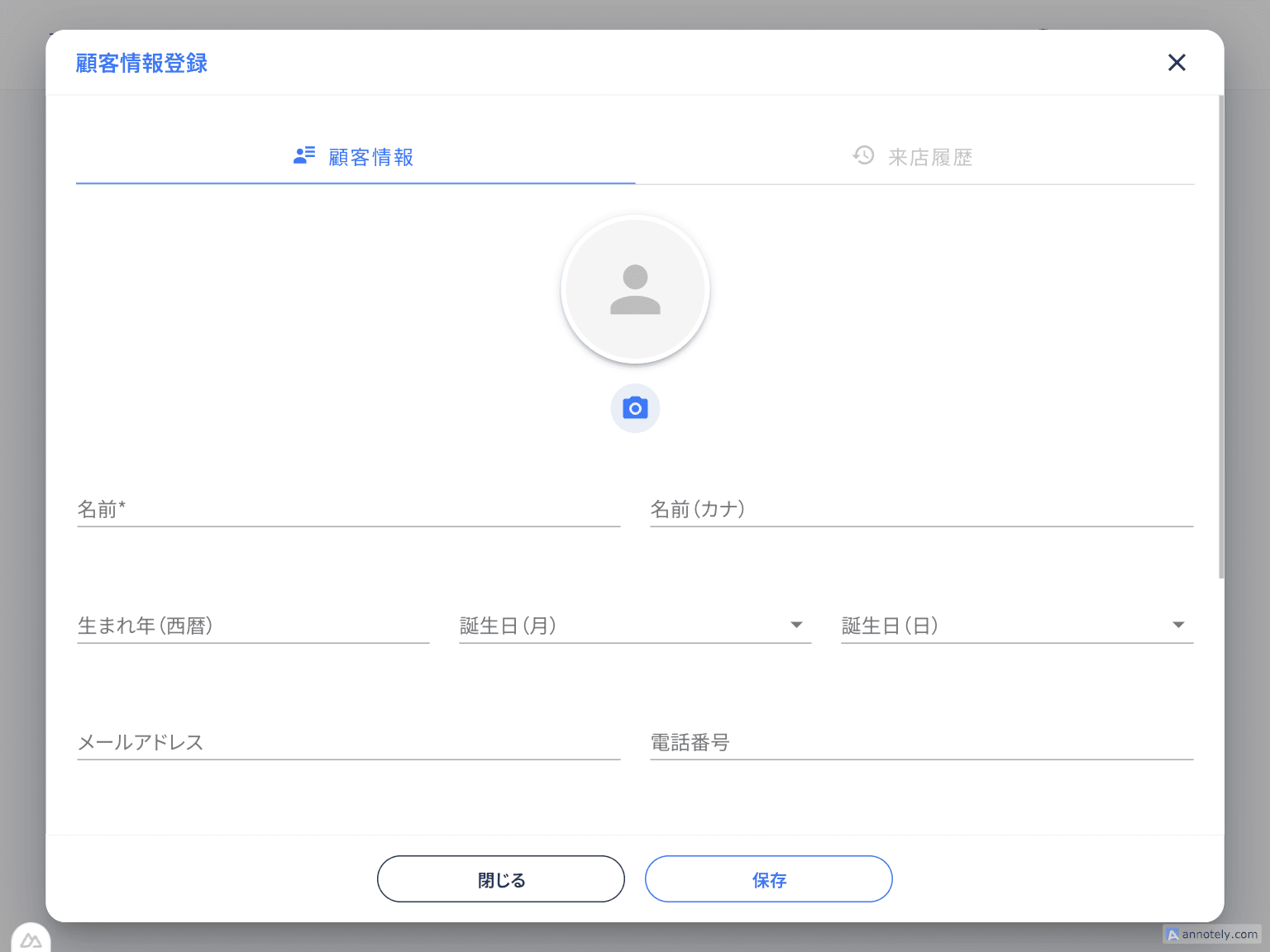The height and width of the screenshot is (952, 1270).
Task: Click the camera icon to upload a photo
Action: pos(634,407)
